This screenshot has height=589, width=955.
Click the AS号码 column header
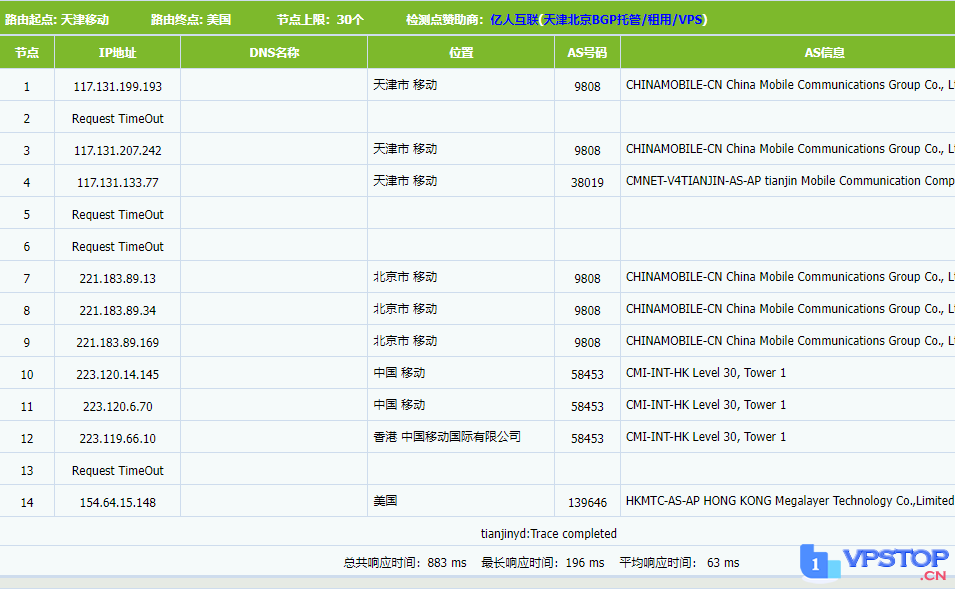[x=587, y=53]
